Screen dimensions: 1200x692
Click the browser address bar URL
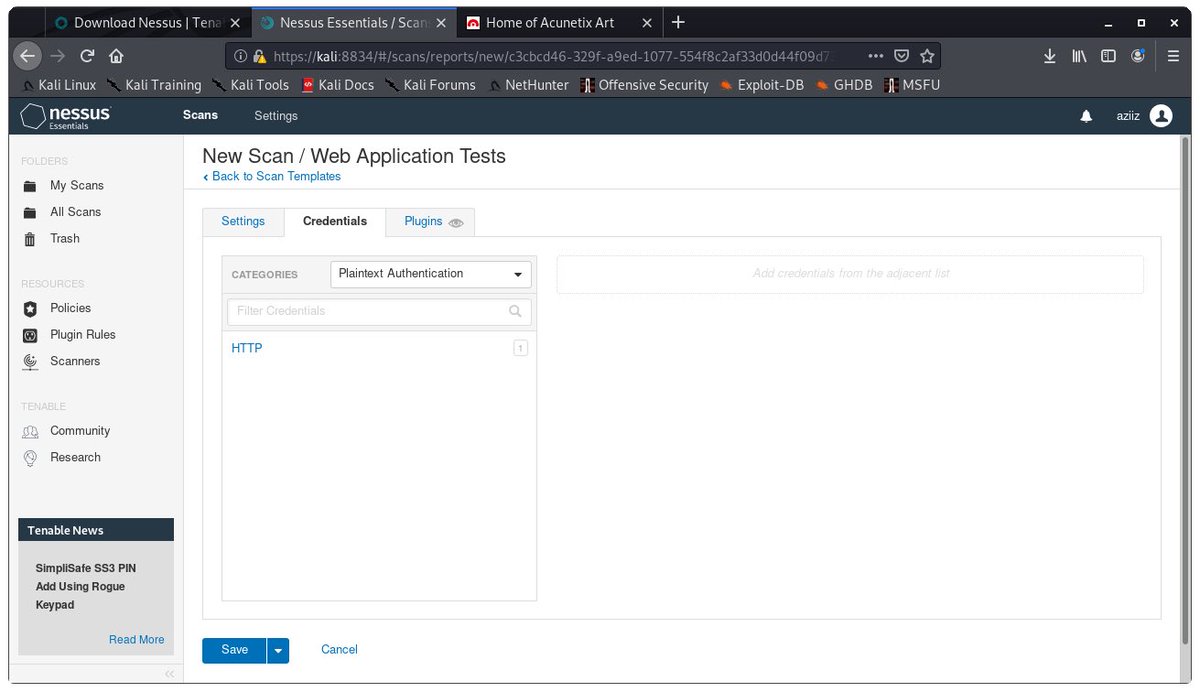click(553, 56)
